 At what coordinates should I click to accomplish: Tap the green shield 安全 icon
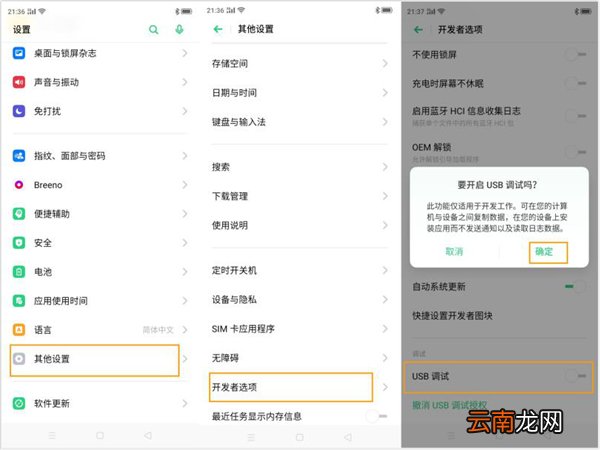click(19, 243)
